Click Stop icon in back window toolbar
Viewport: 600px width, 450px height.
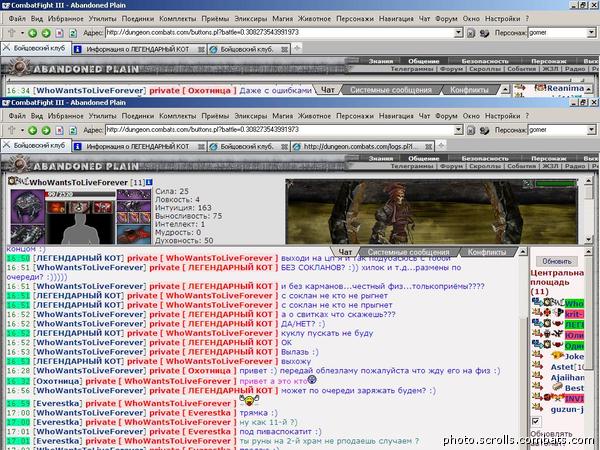click(x=59, y=33)
